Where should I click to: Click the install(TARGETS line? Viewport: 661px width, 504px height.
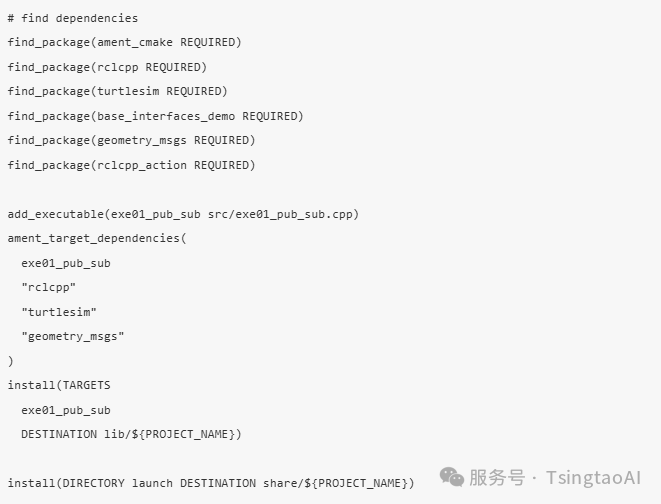tap(59, 385)
